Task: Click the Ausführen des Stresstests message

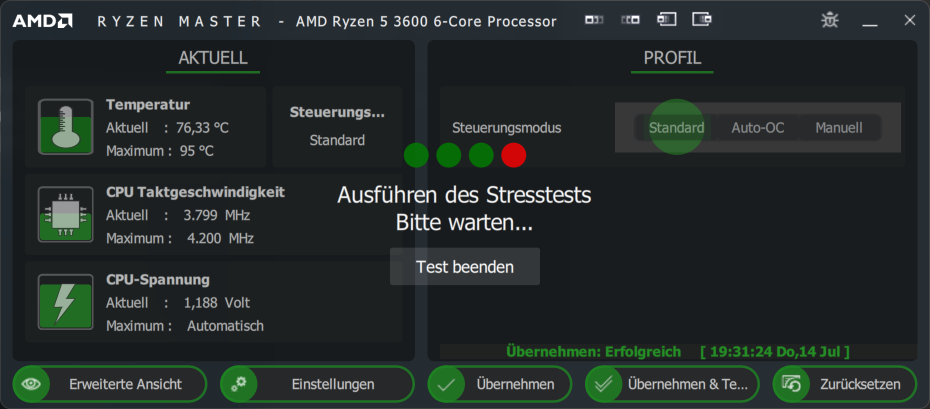Action: click(x=464, y=195)
